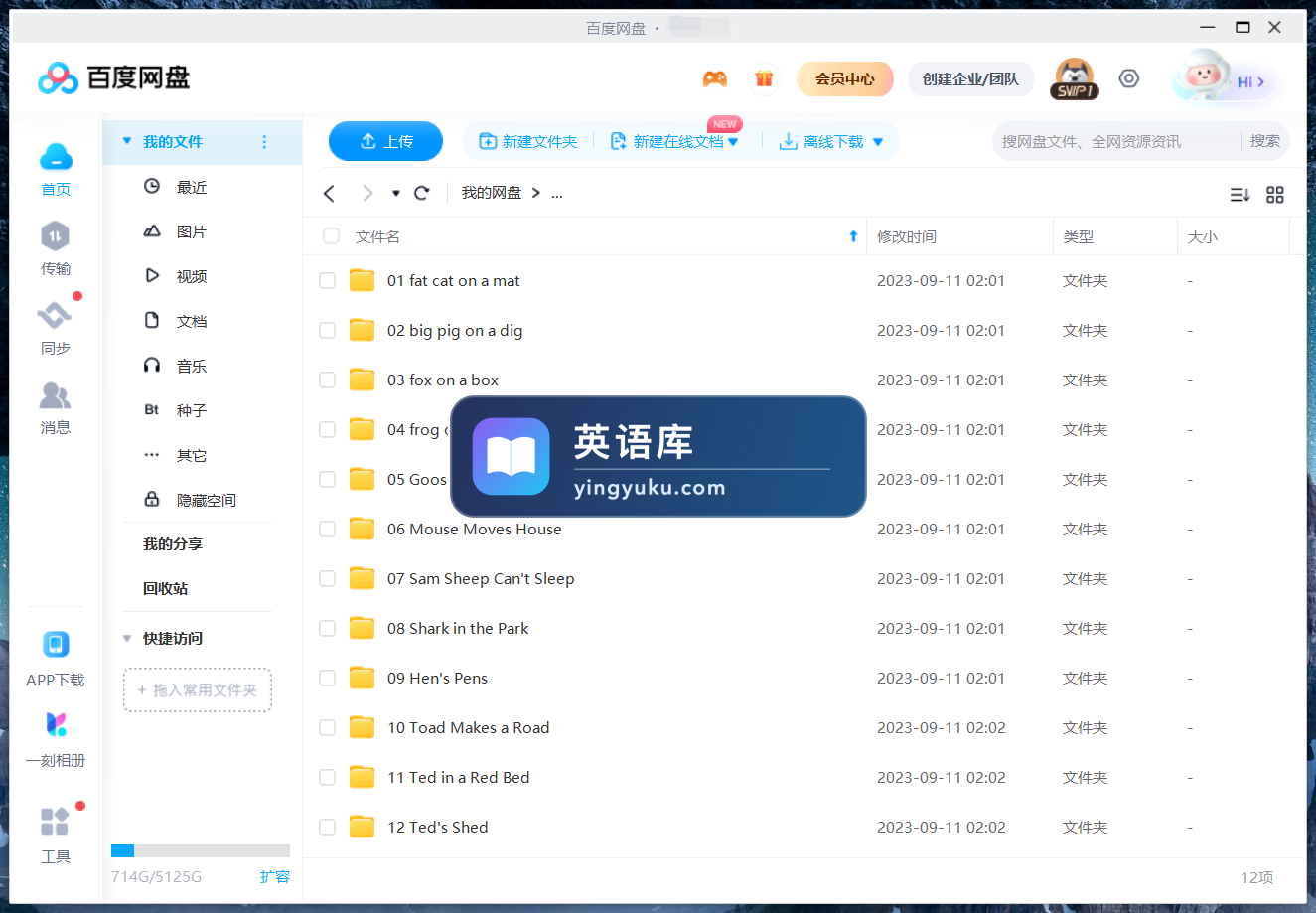Select 最近 in the file tree

(x=175, y=187)
